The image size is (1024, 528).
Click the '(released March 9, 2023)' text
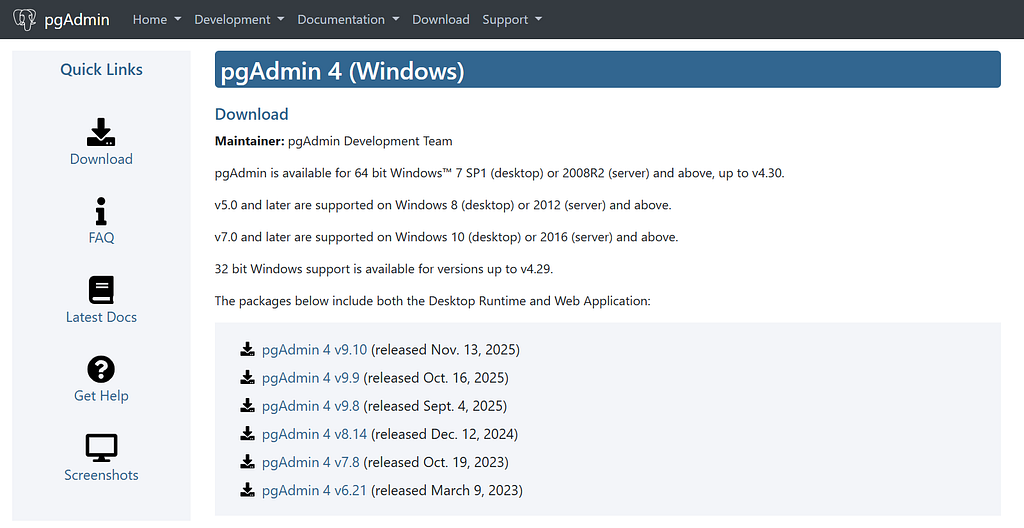point(447,490)
